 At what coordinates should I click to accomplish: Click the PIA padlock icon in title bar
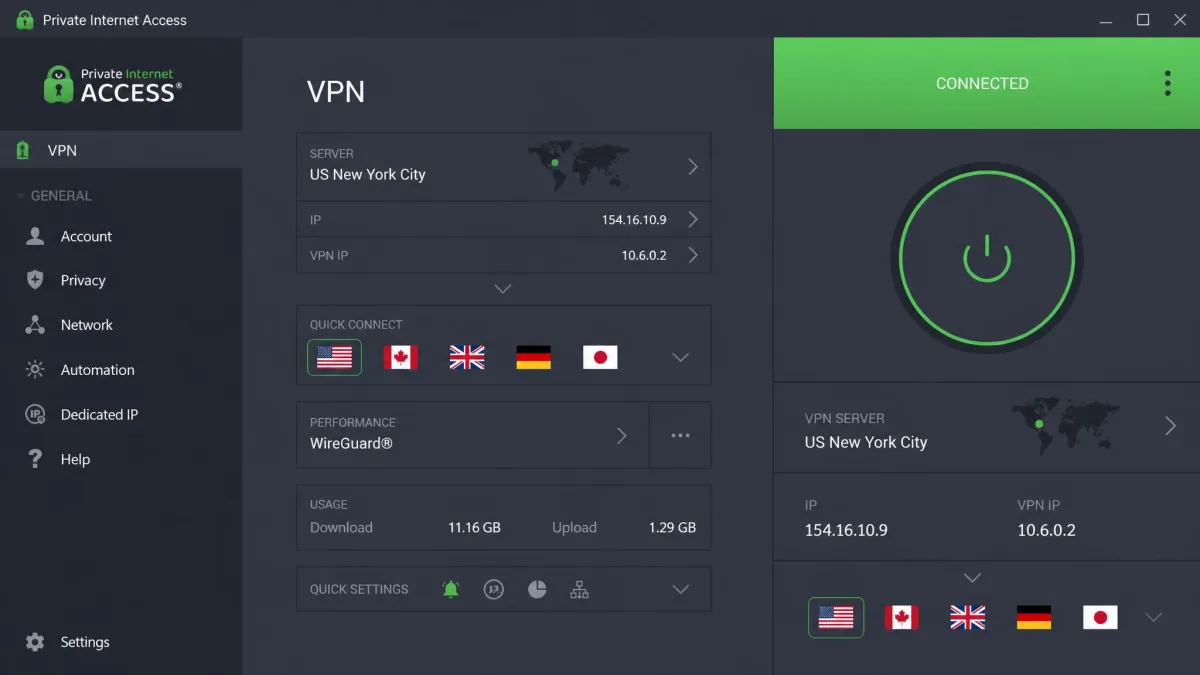pos(25,19)
